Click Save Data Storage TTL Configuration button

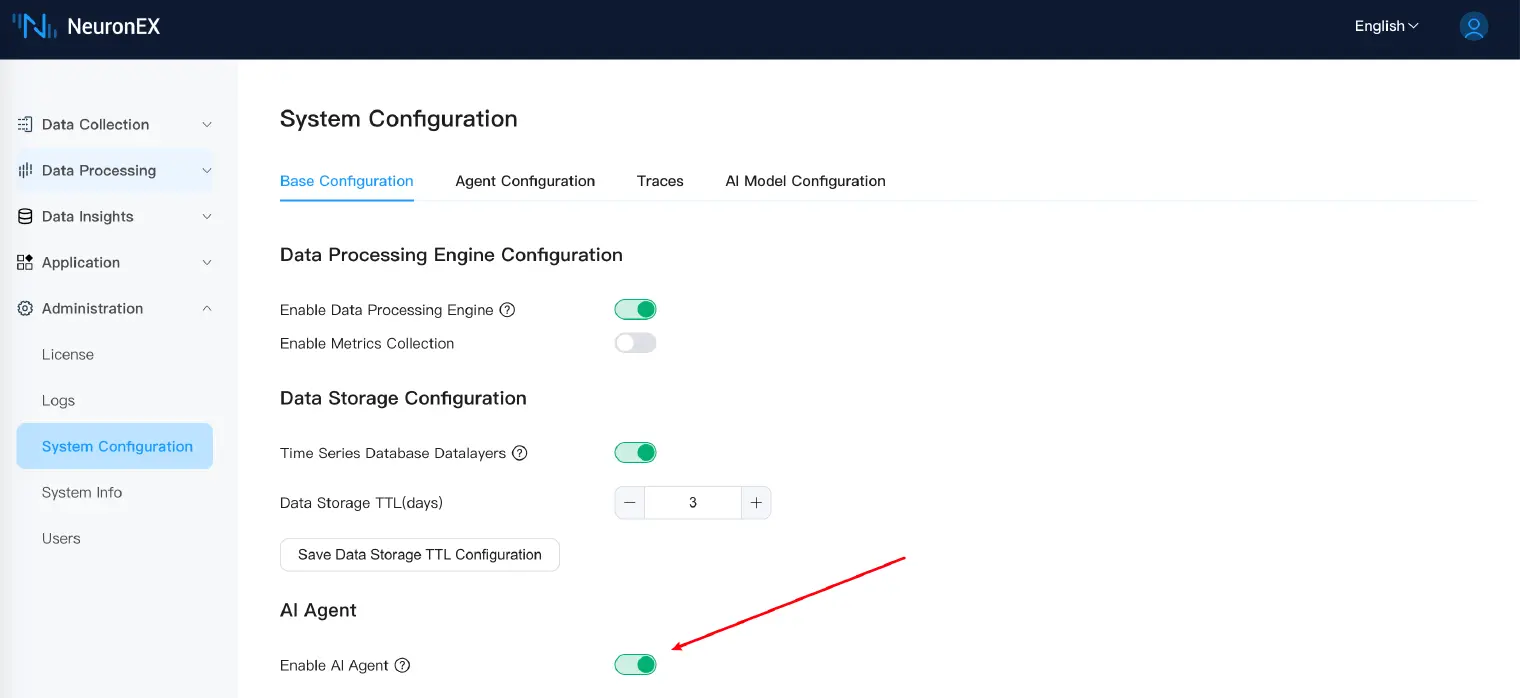[x=419, y=555]
